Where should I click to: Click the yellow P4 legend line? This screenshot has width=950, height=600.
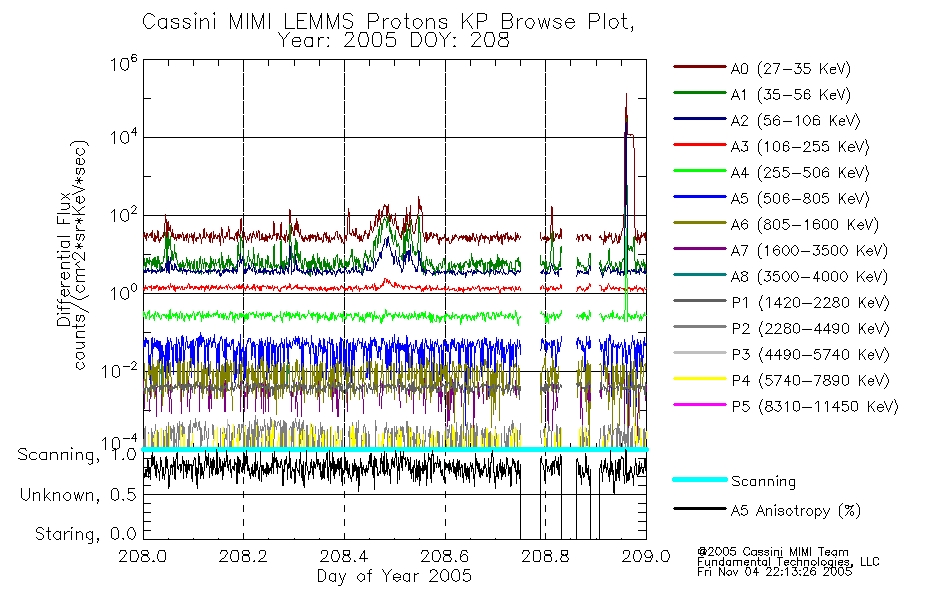click(x=700, y=379)
